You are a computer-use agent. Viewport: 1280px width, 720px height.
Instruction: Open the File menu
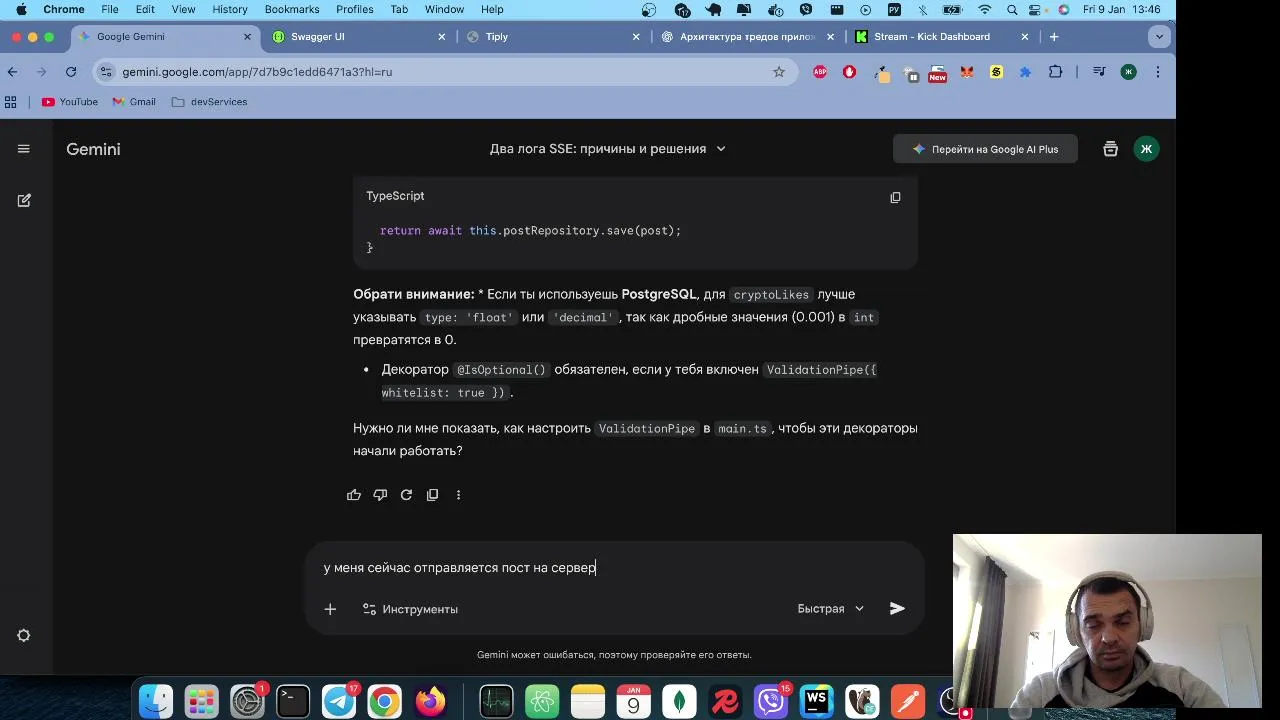pos(110,9)
